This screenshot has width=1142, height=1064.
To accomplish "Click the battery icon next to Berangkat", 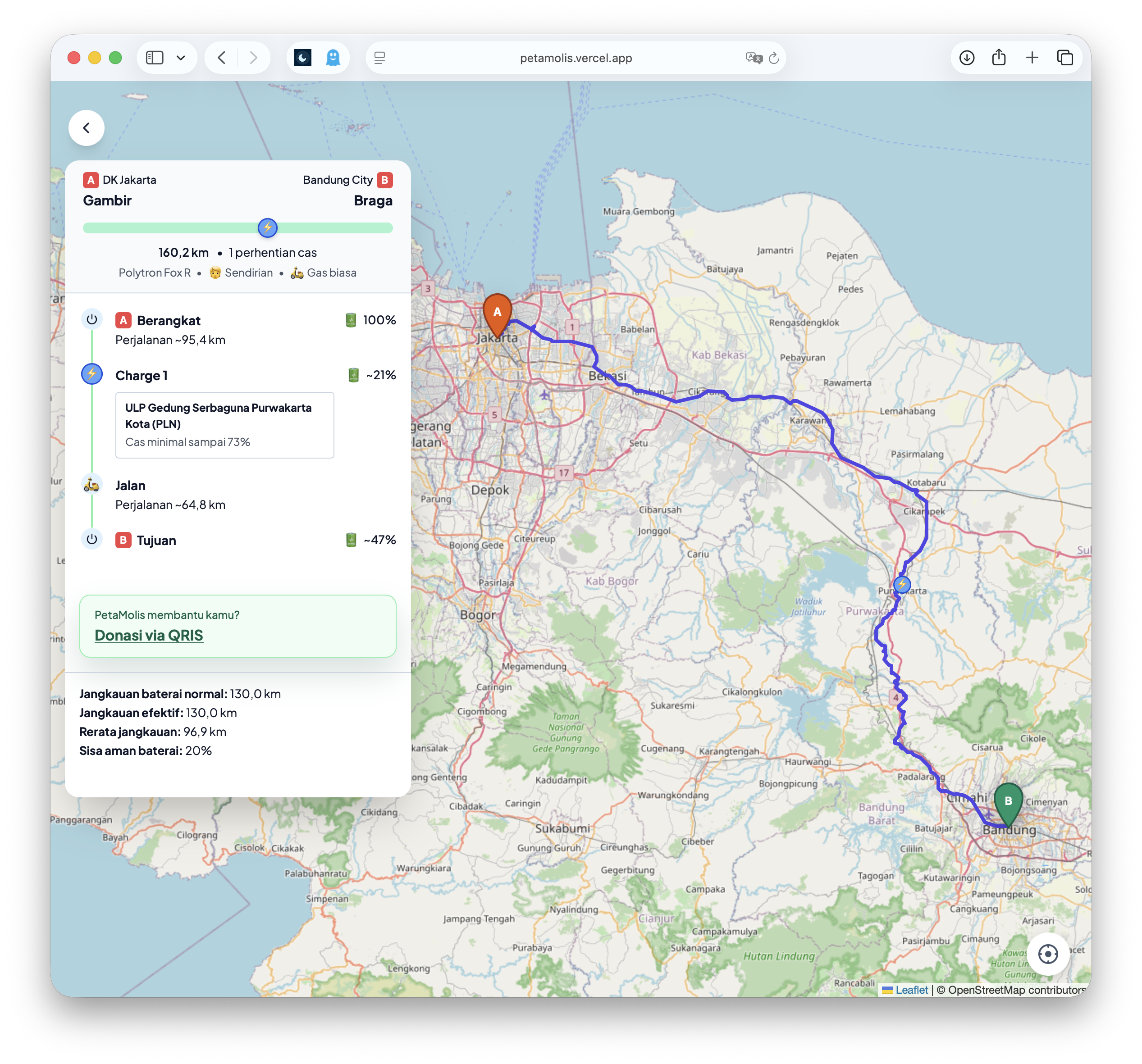I will click(x=351, y=320).
